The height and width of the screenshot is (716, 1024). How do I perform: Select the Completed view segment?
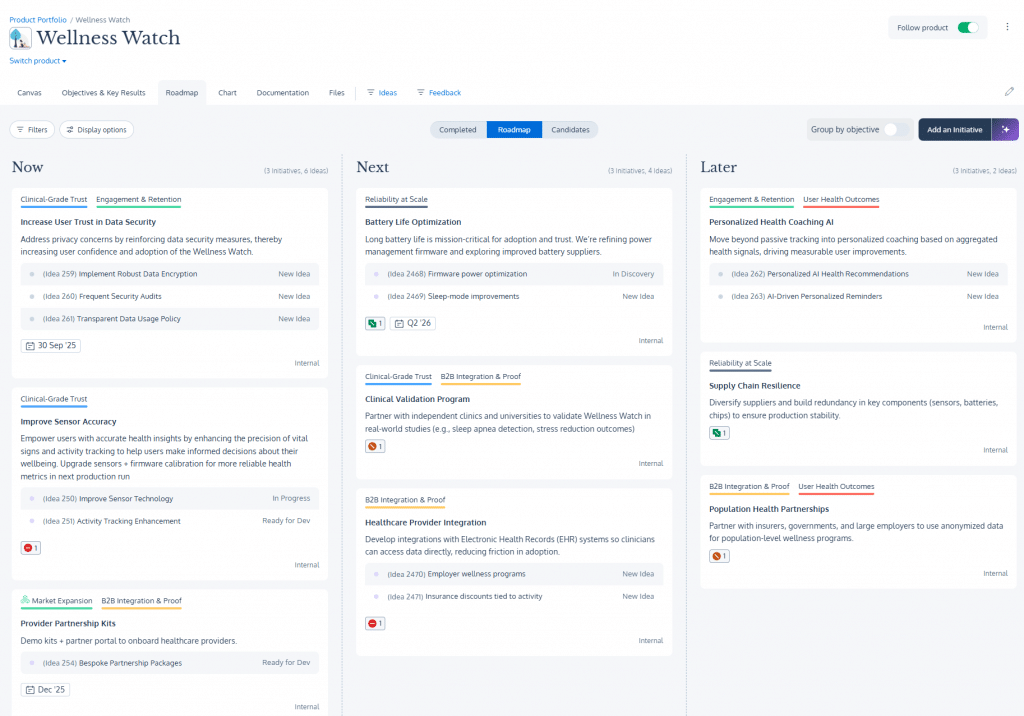458,129
